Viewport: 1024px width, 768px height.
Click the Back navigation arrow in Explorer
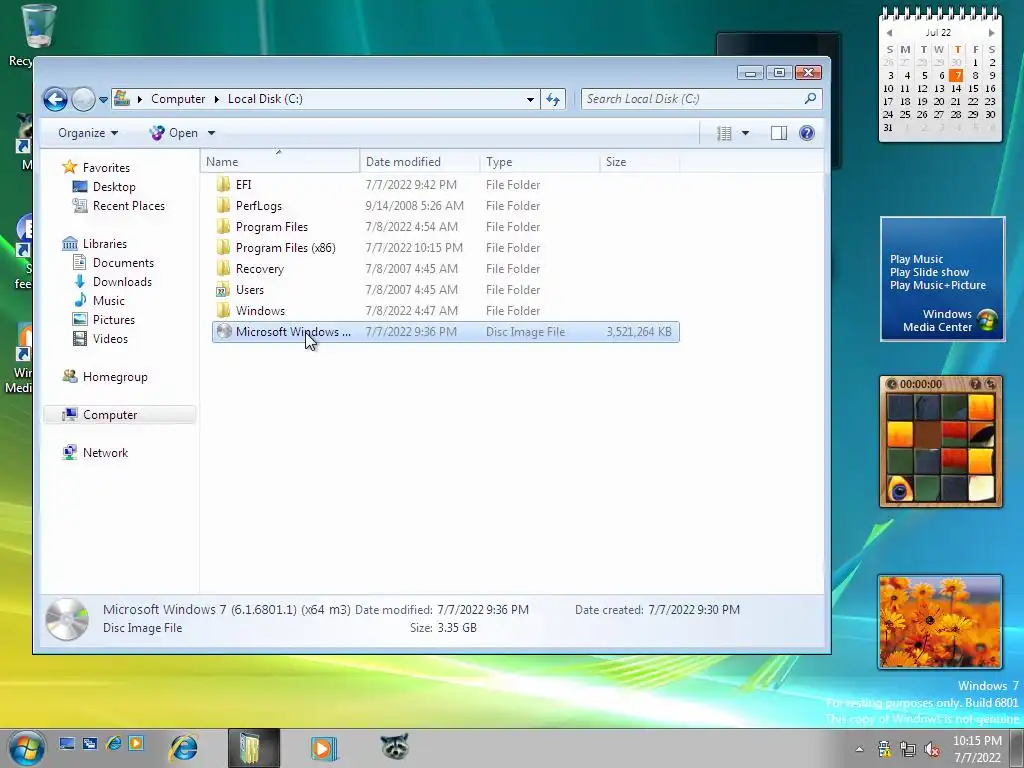coord(56,99)
